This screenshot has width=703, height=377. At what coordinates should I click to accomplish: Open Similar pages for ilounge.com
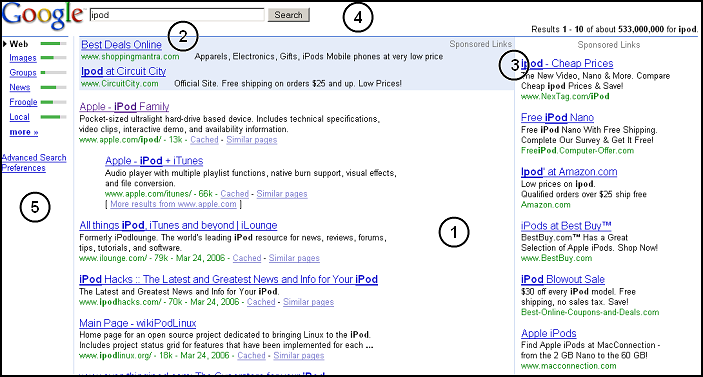click(294, 258)
